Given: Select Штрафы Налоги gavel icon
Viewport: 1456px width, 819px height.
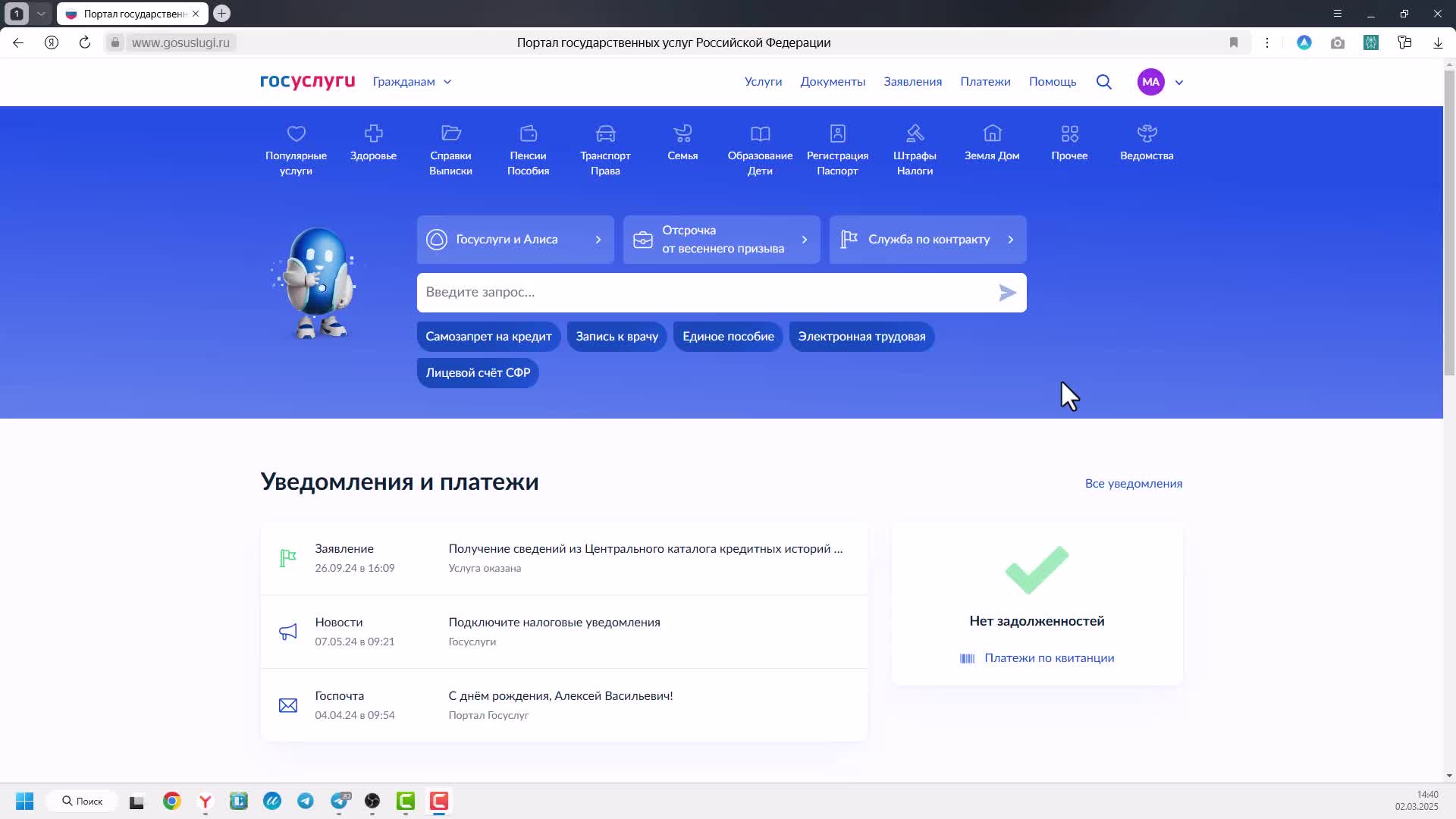Looking at the screenshot, I should click(915, 134).
